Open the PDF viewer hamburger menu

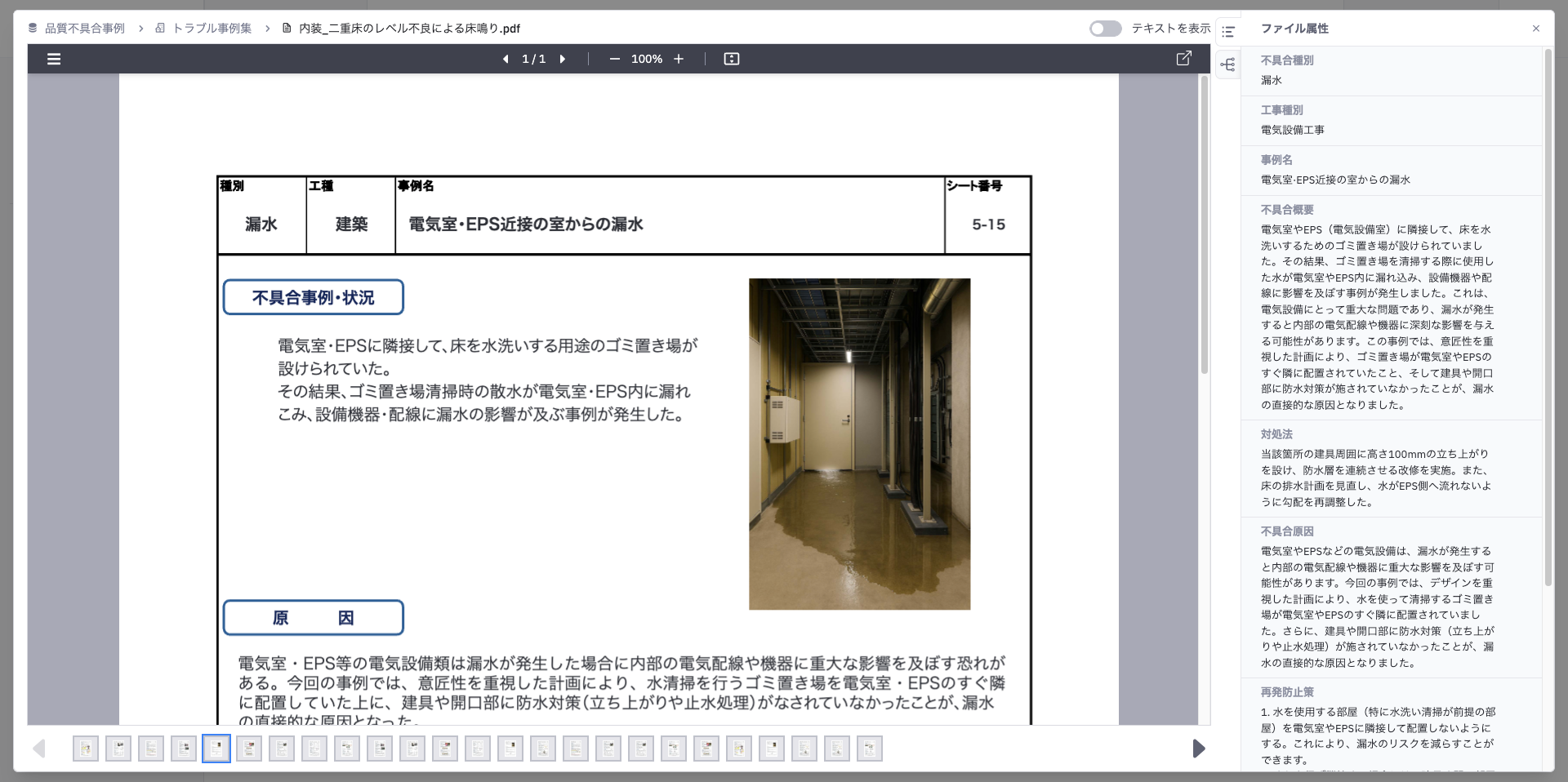point(53,58)
